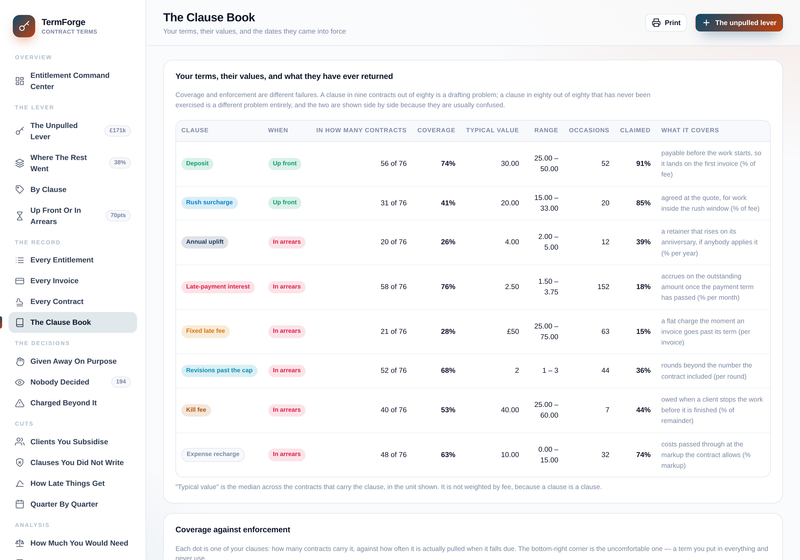Image resolution: width=800 pixels, height=560 pixels.
Task: Click the Revisions past the cap tag
Action: pos(219,370)
